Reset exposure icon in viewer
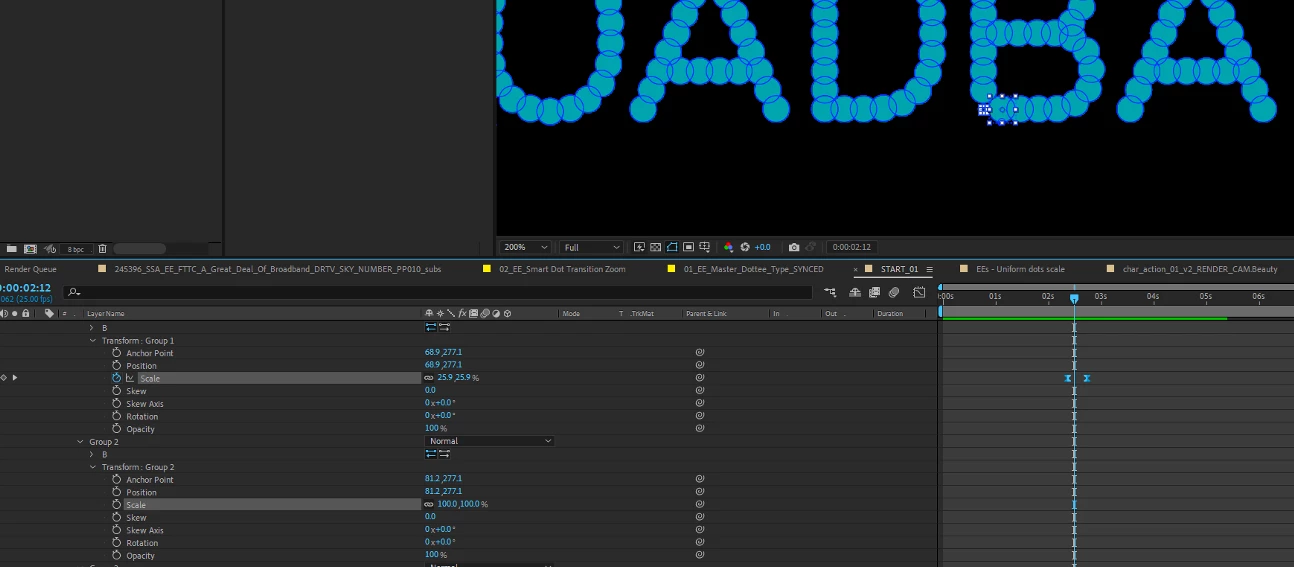The height and width of the screenshot is (567, 1294). [x=745, y=247]
